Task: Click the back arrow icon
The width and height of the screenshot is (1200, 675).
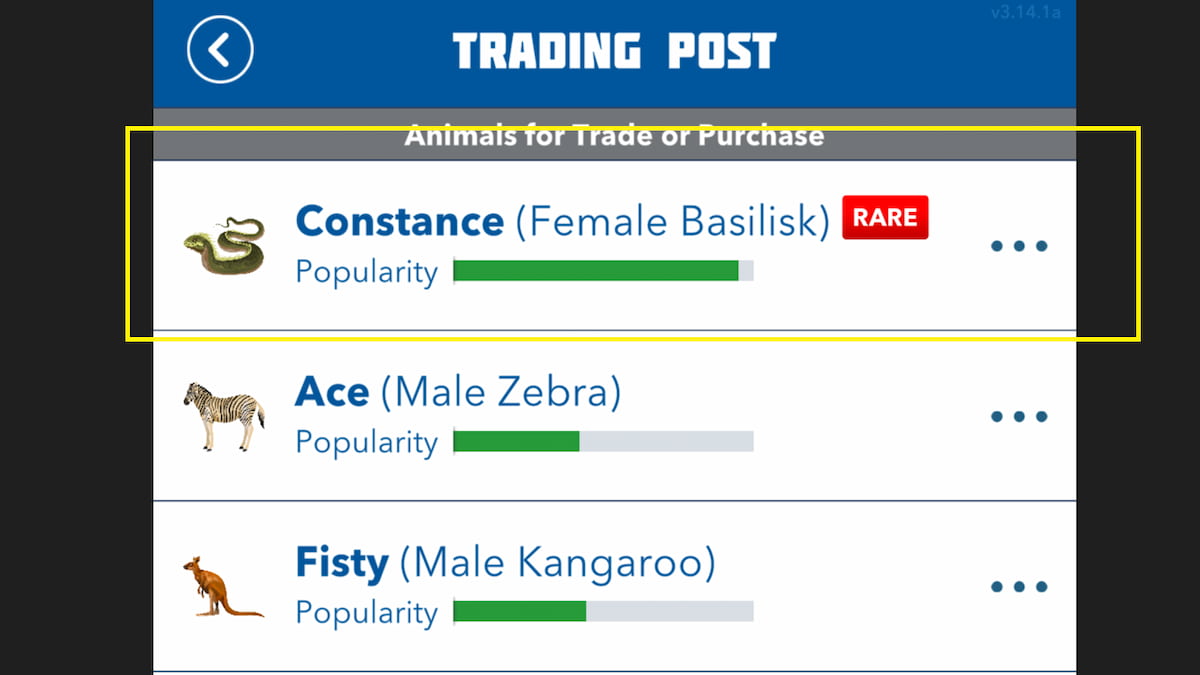Action: pos(219,48)
